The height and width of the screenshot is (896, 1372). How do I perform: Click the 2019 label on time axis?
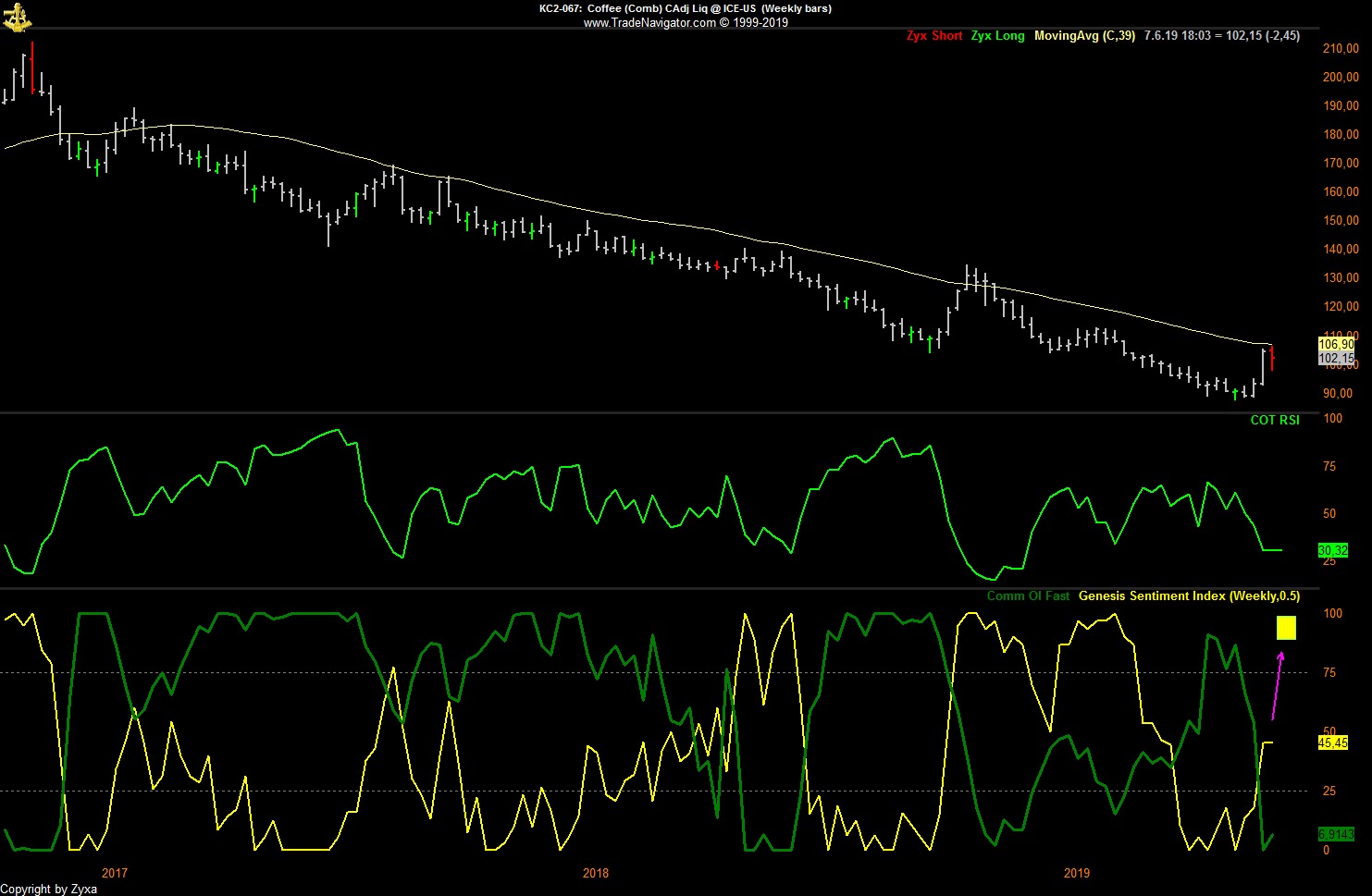1077,873
